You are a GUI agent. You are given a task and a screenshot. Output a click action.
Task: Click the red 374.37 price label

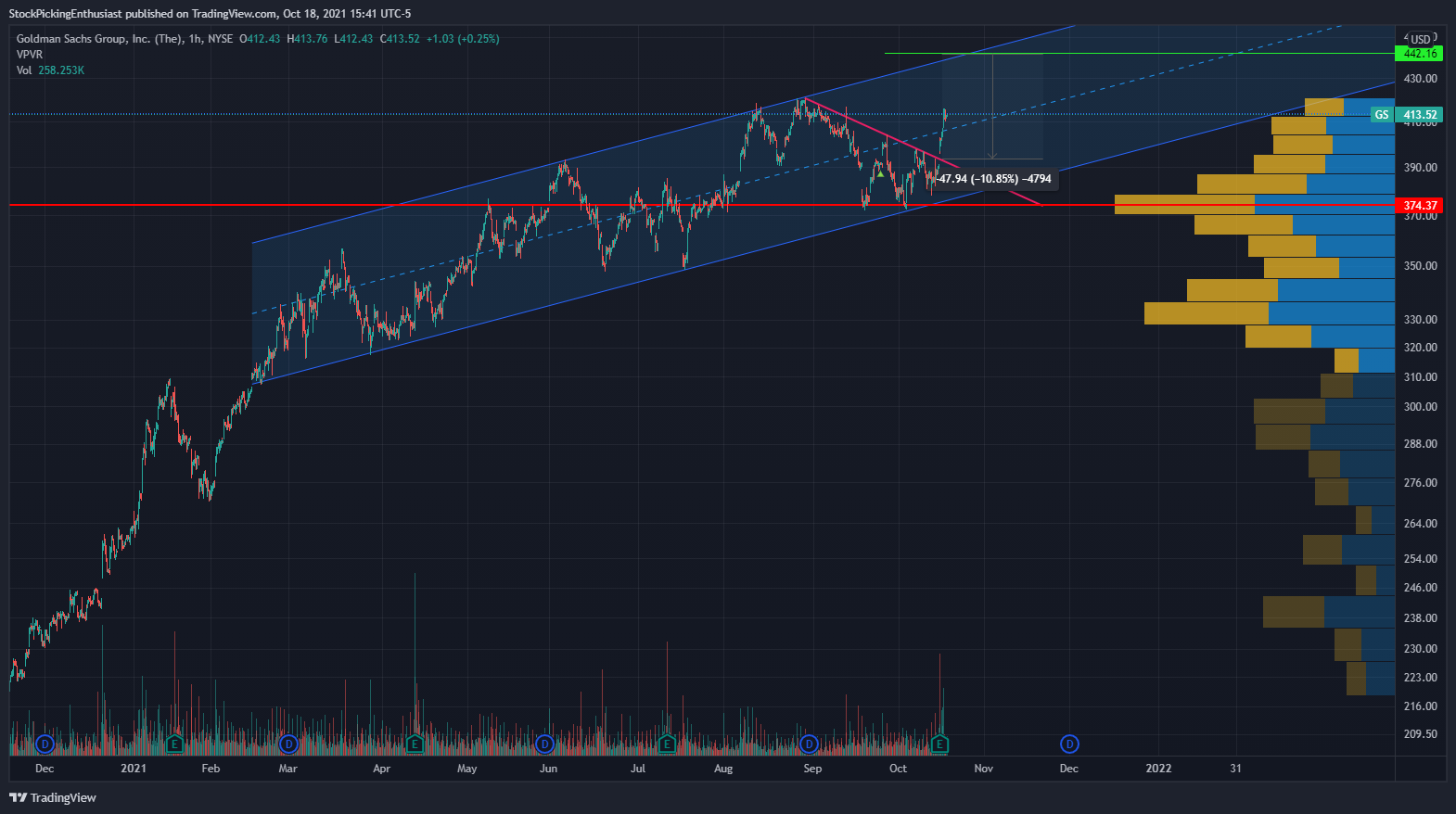point(1419,205)
